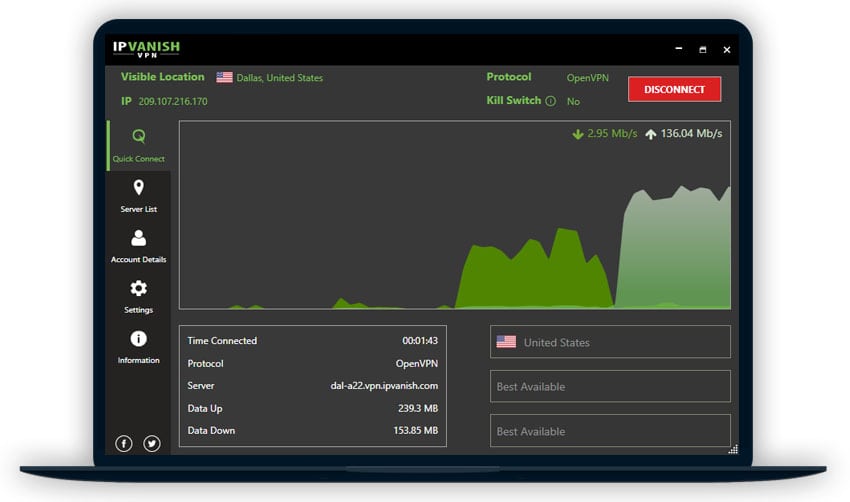Click the upload speed arrow icon

pos(651,134)
